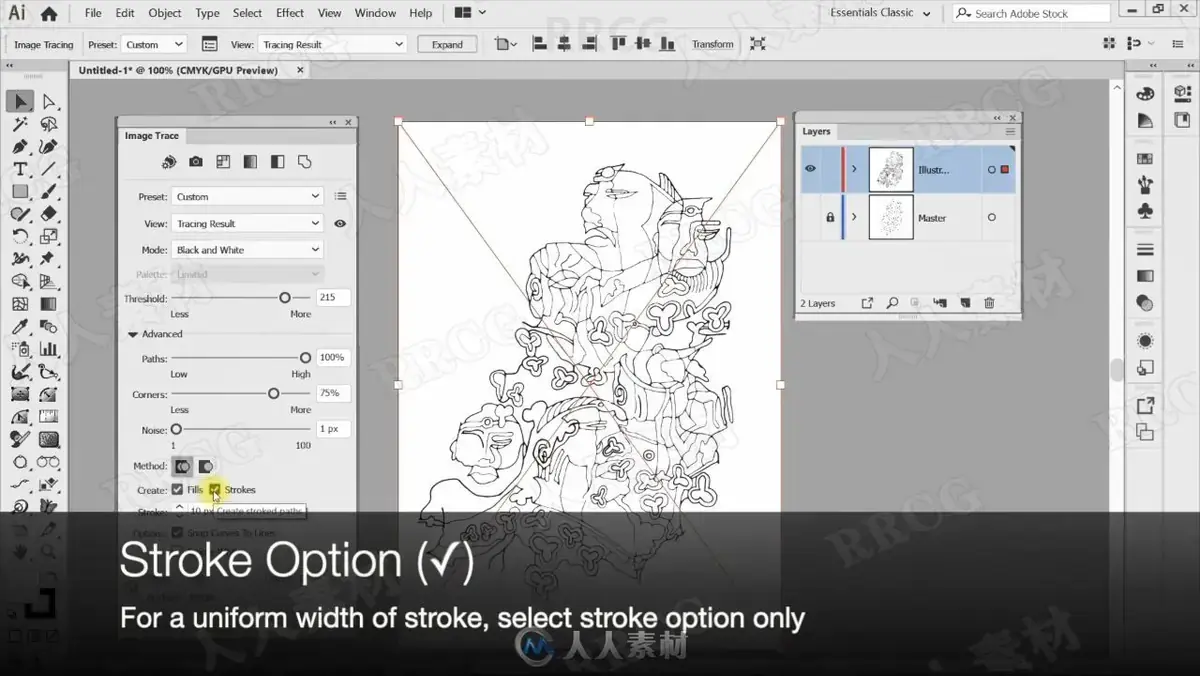Open the Type menu
Image resolution: width=1200 pixels, height=676 pixels.
207,13
